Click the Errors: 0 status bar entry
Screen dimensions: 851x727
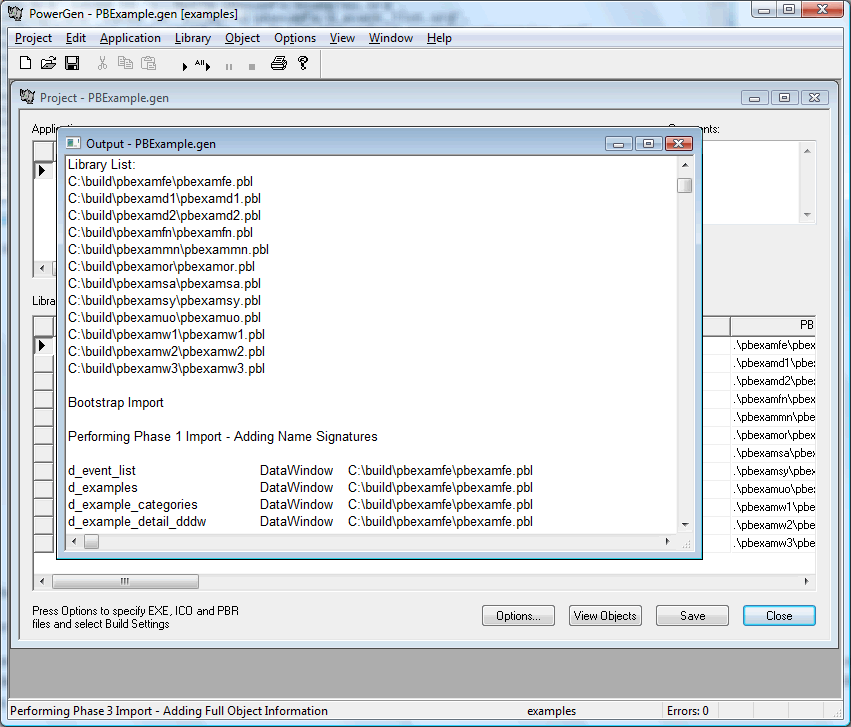[687, 711]
